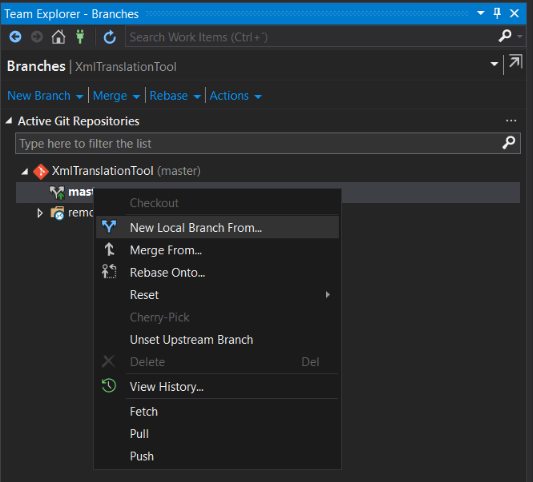Choose View History... menu entry

pos(218,386)
